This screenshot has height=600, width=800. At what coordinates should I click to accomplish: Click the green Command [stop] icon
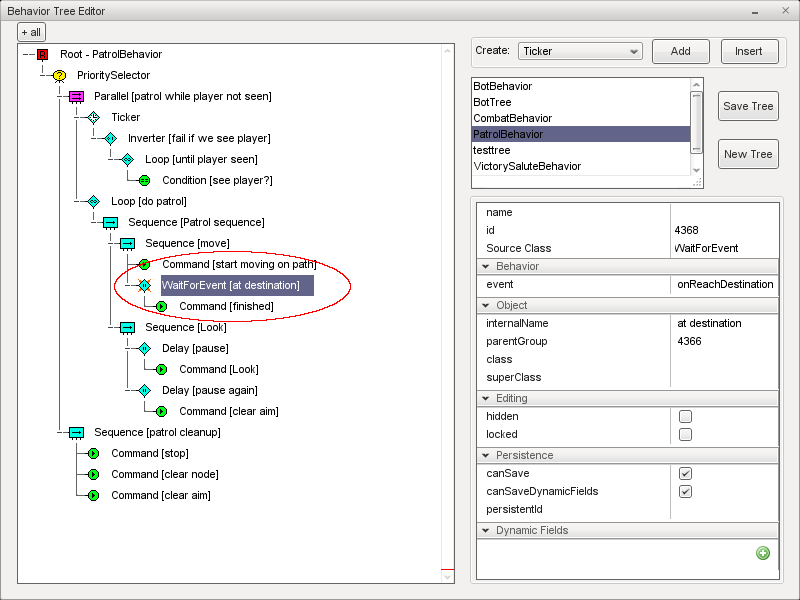click(93, 454)
